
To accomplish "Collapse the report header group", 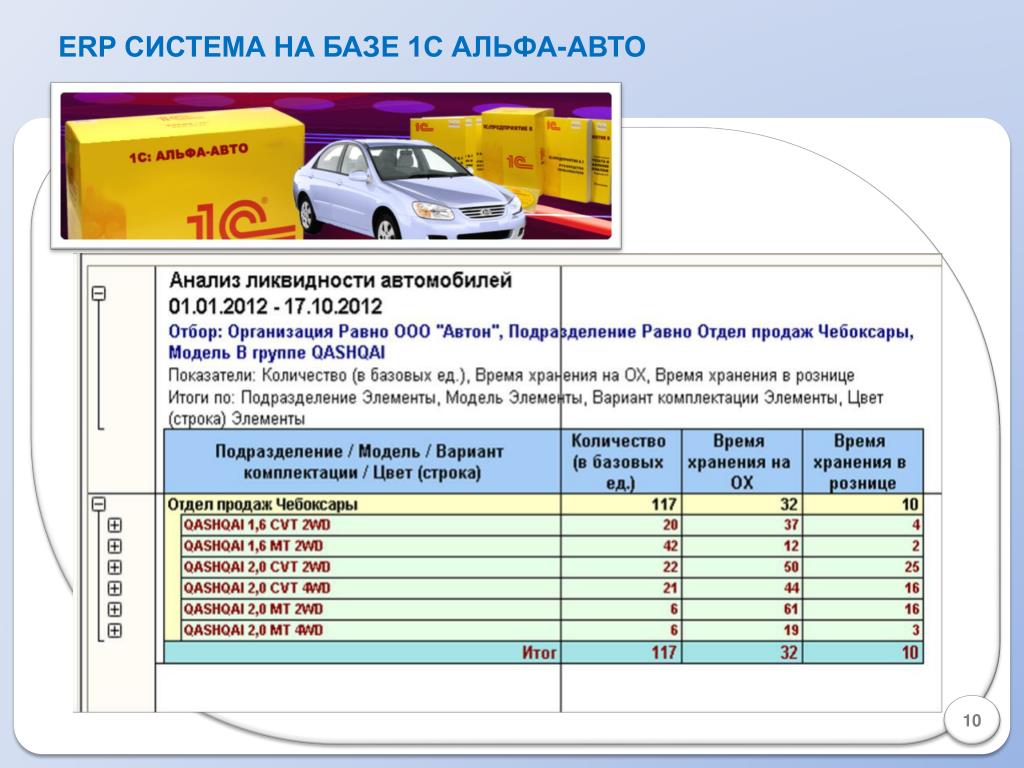I will (x=99, y=294).
